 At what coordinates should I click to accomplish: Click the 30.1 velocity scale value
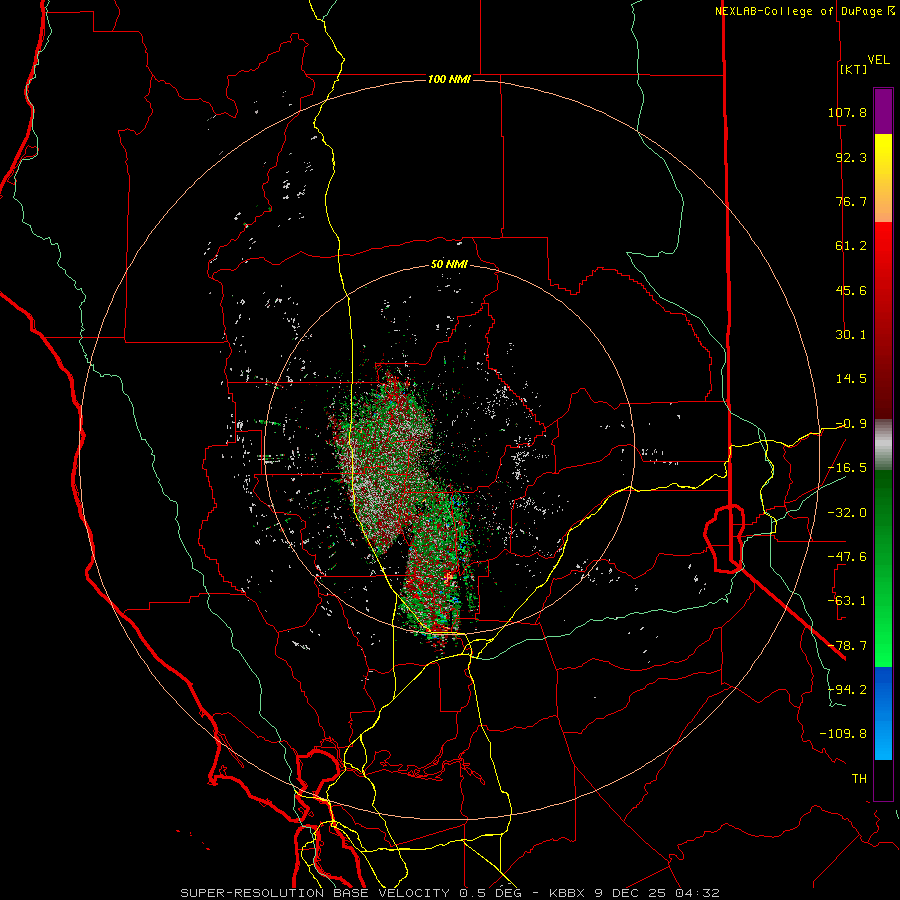point(851,335)
